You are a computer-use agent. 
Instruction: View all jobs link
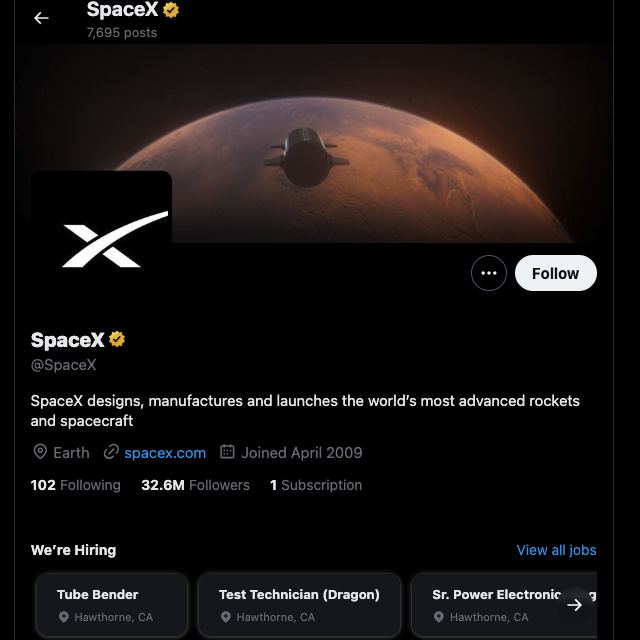(x=556, y=550)
